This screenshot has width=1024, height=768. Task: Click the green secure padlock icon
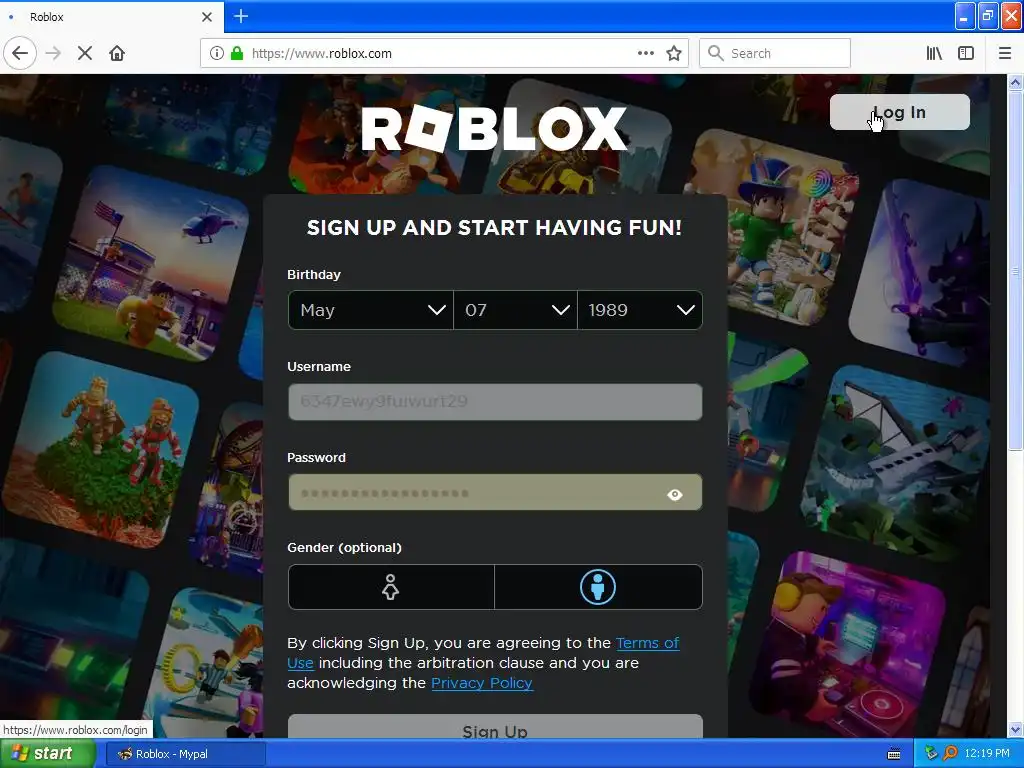coord(236,53)
